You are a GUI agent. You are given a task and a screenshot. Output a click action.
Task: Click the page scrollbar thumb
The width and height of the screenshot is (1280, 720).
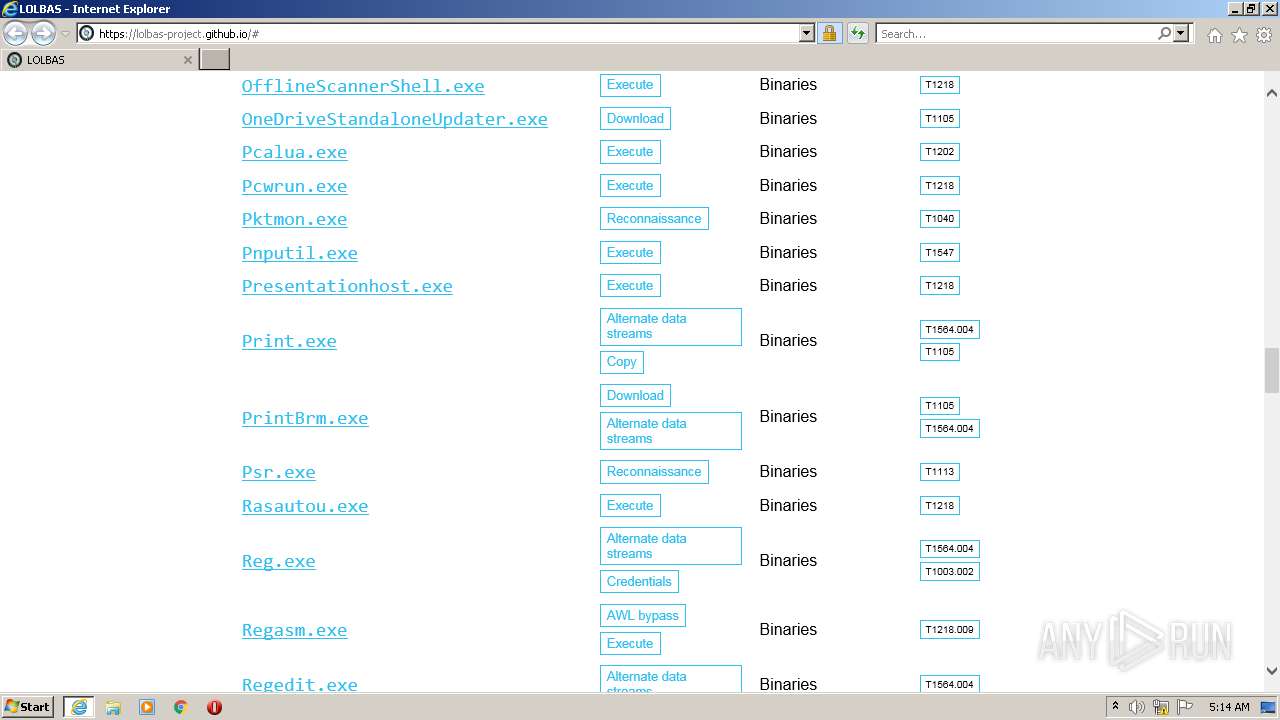click(1272, 371)
